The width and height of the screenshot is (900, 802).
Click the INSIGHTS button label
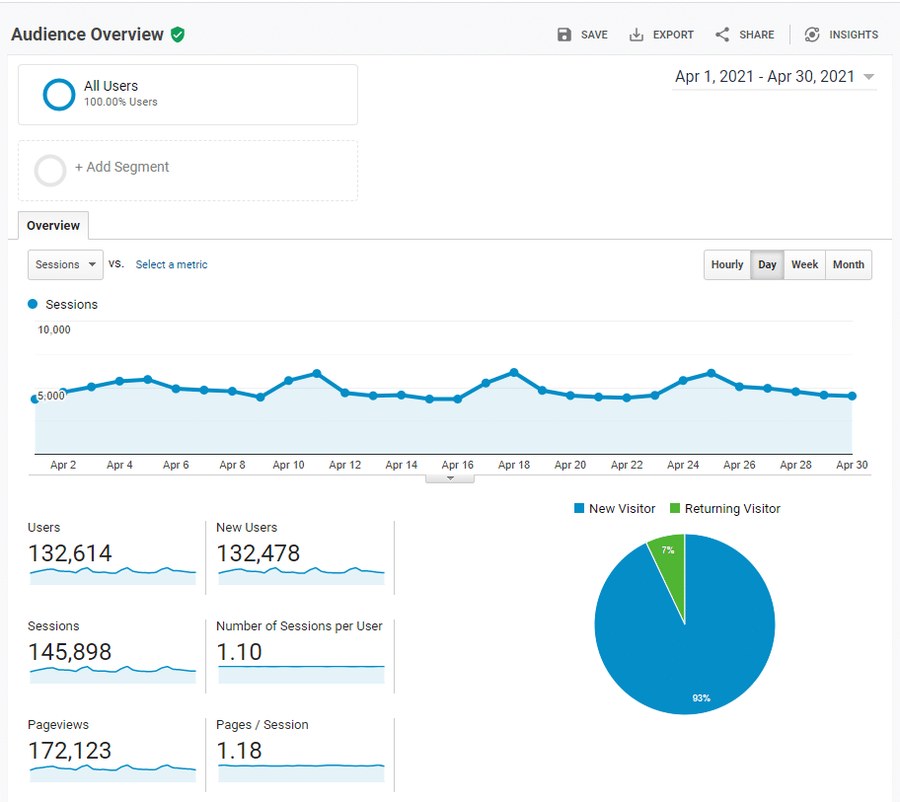[854, 35]
